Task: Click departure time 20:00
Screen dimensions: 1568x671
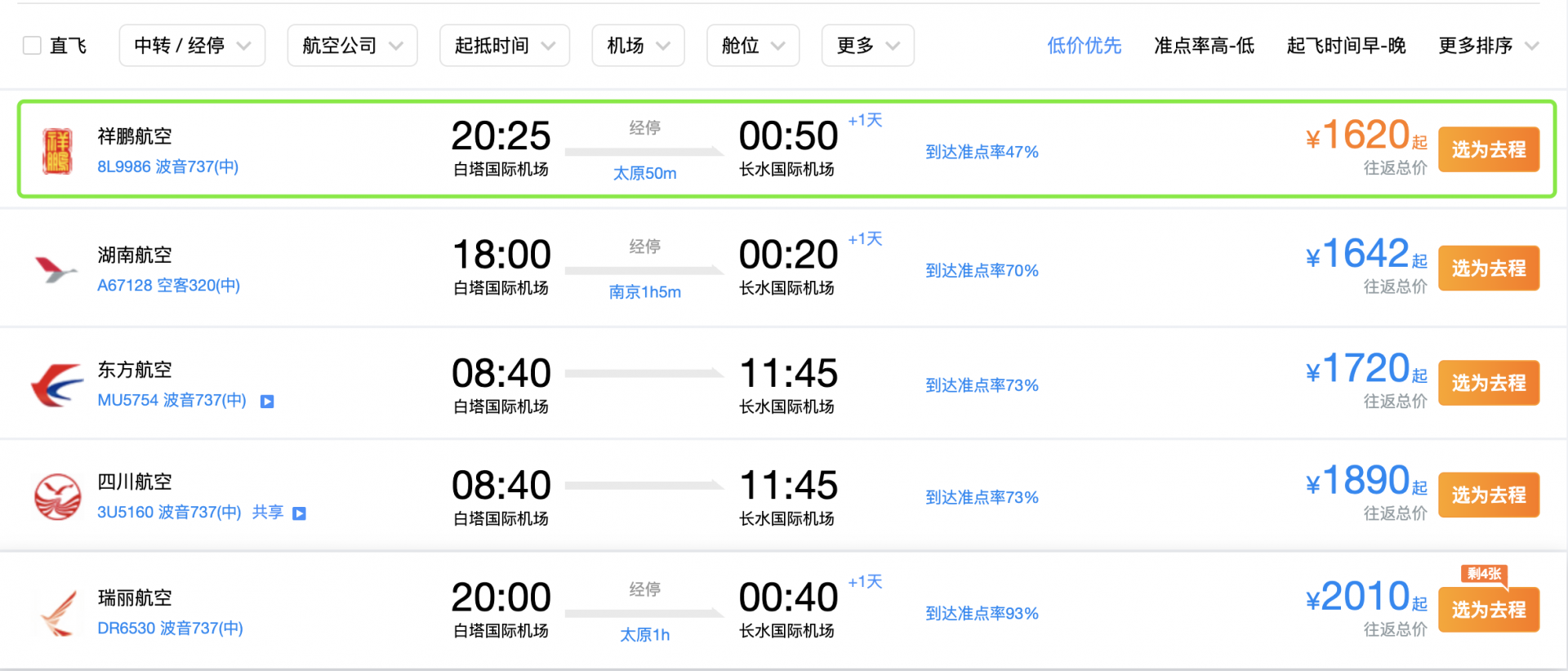Action: click(x=501, y=597)
